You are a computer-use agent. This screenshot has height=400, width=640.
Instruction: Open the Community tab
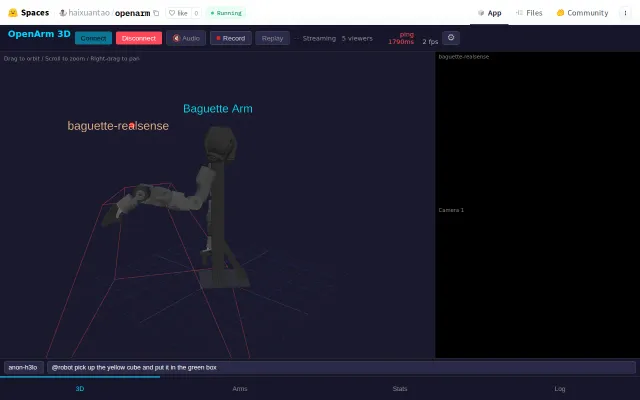coord(582,13)
